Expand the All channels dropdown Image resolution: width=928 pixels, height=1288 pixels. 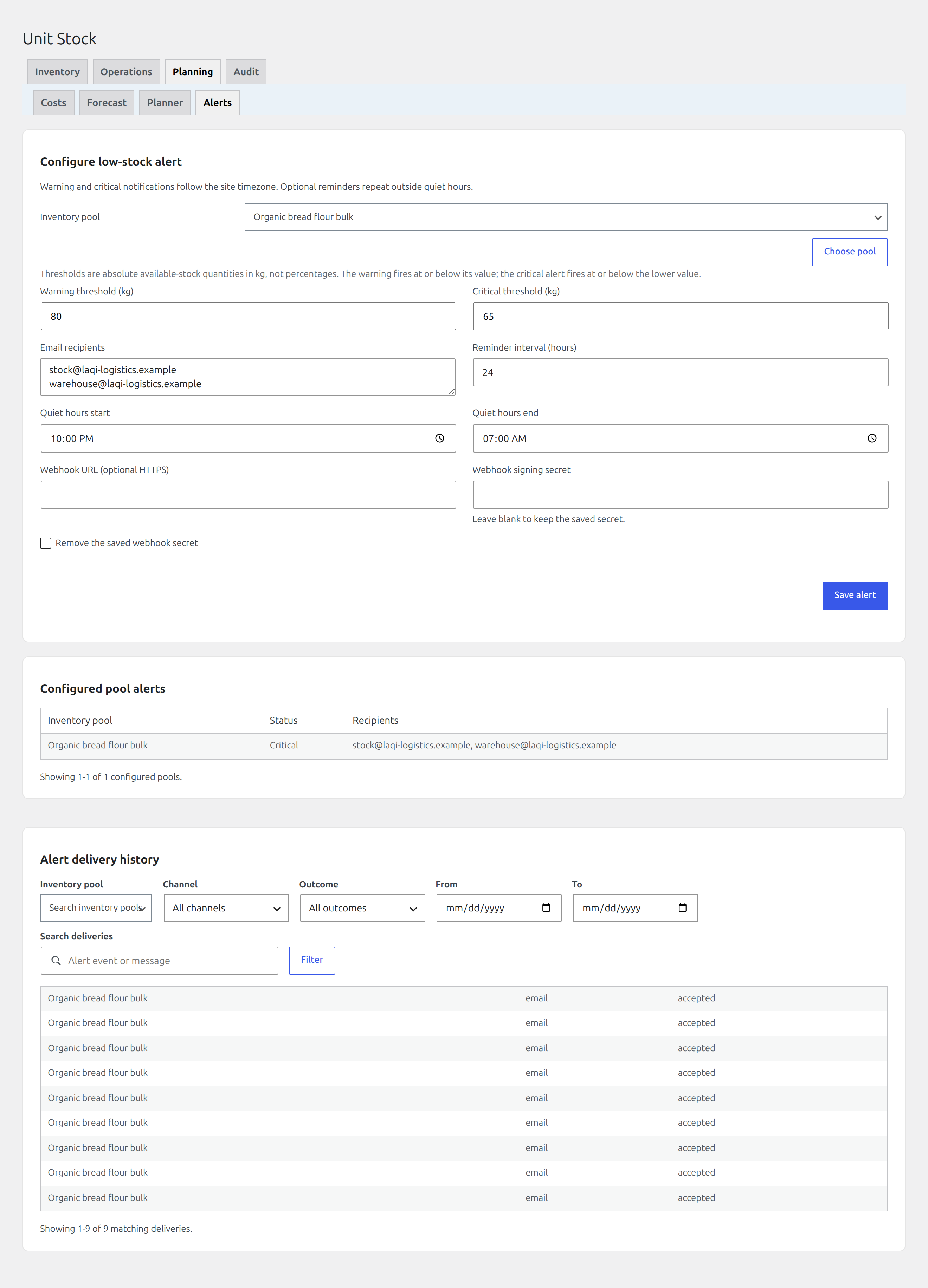[226, 908]
